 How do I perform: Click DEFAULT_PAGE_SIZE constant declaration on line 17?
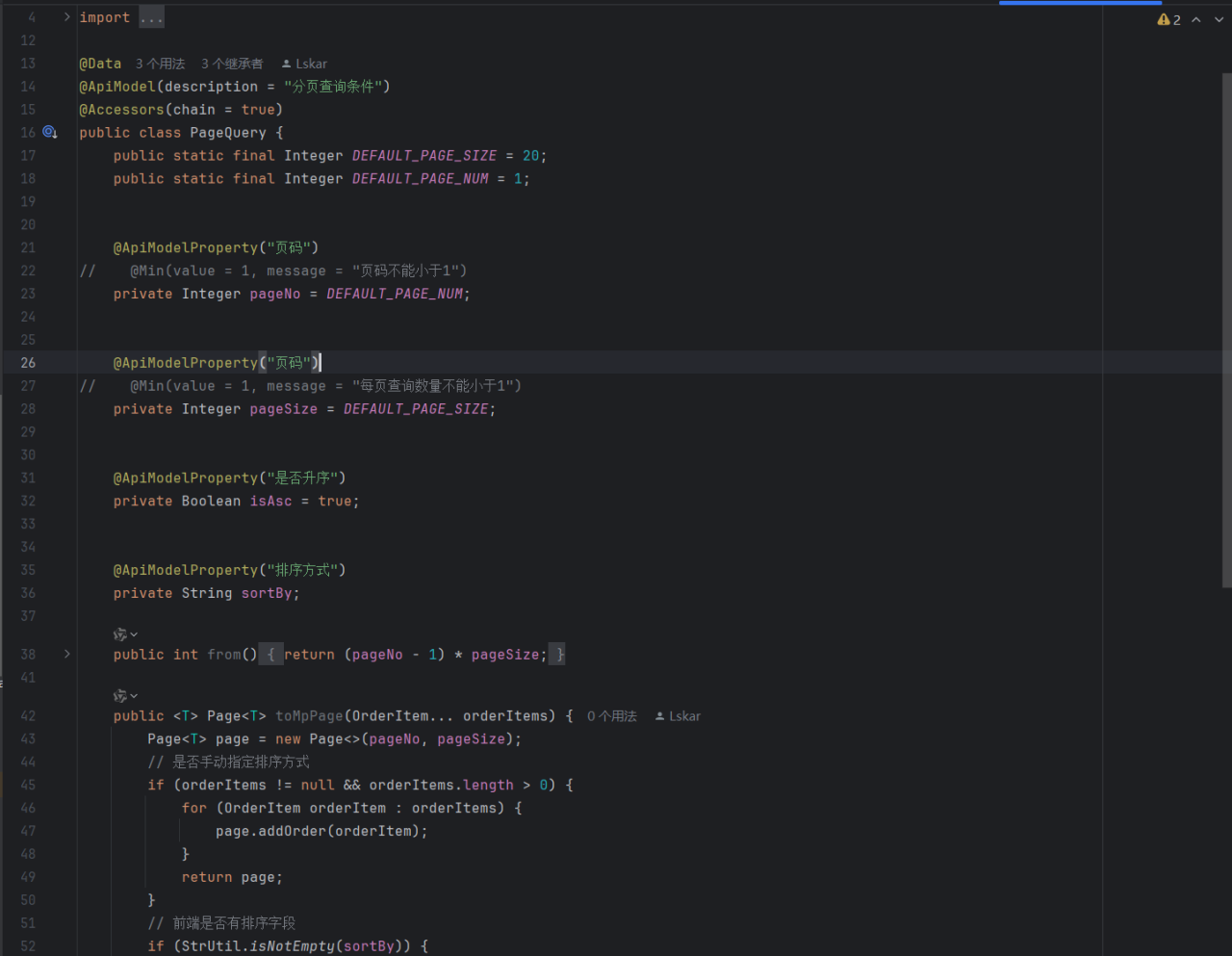coord(424,156)
